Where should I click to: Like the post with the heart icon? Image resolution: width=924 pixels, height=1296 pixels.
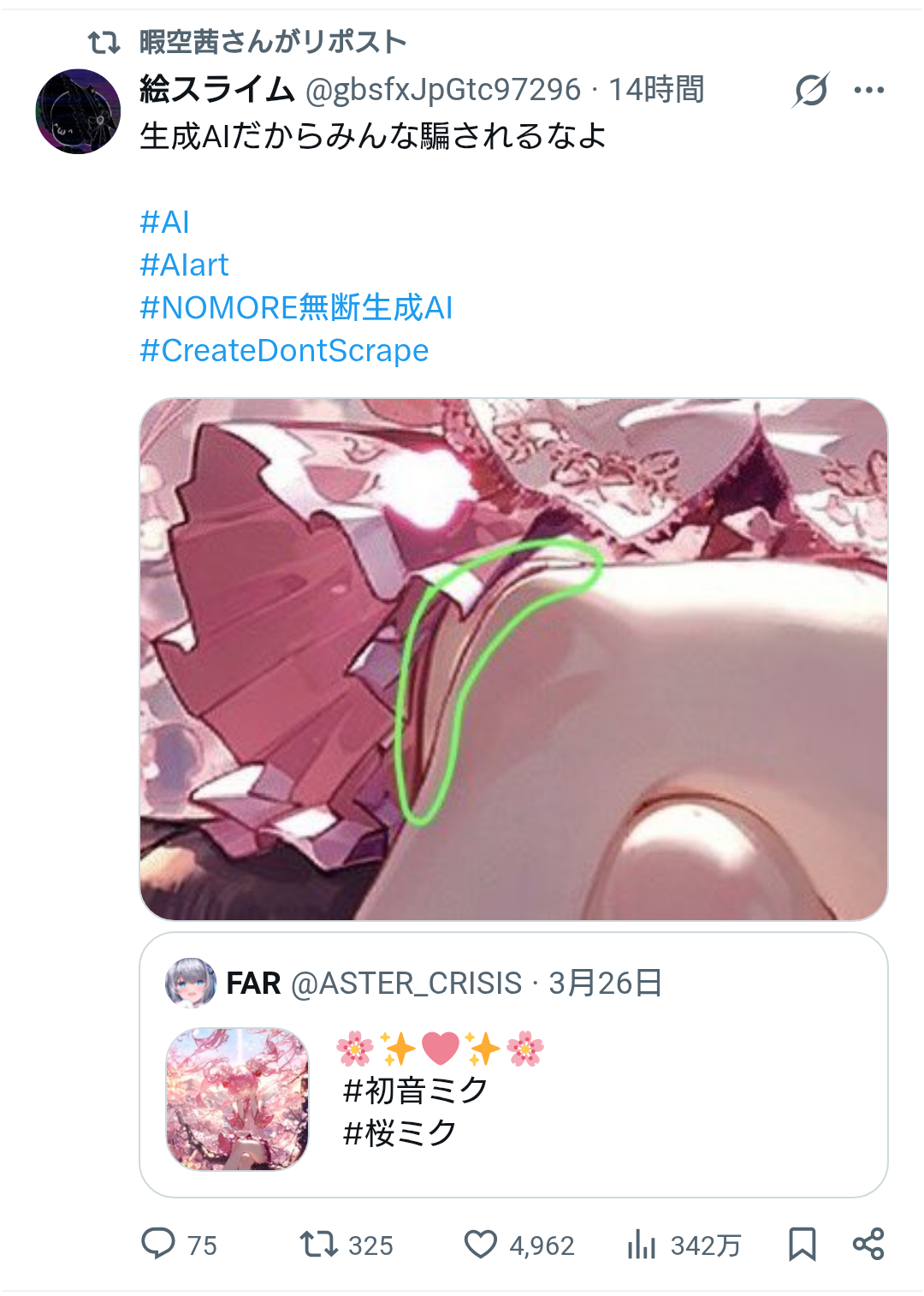[480, 1245]
